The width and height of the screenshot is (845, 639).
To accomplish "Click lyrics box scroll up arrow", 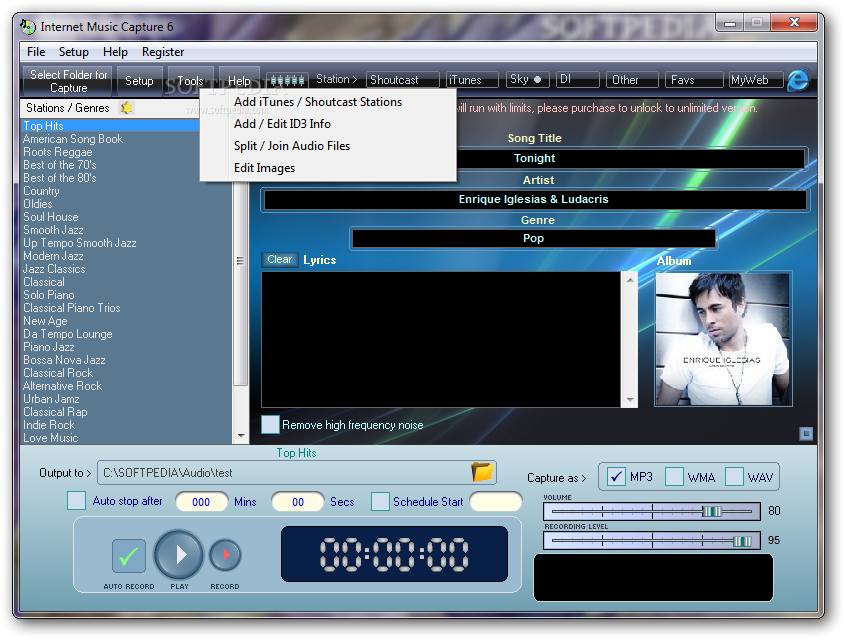I will click(629, 279).
